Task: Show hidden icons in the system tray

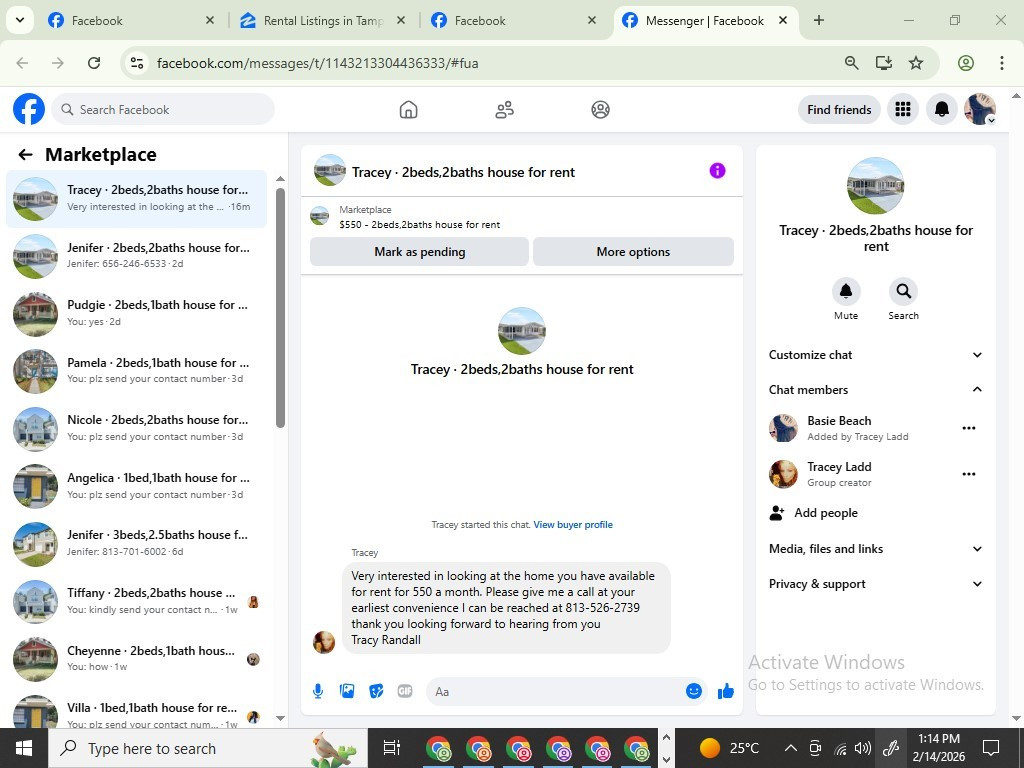Action: click(790, 748)
